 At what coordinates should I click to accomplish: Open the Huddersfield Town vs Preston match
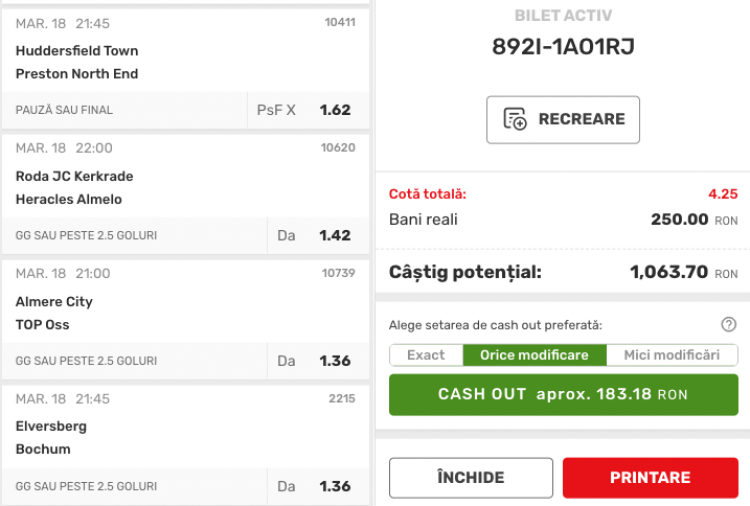[x=77, y=62]
